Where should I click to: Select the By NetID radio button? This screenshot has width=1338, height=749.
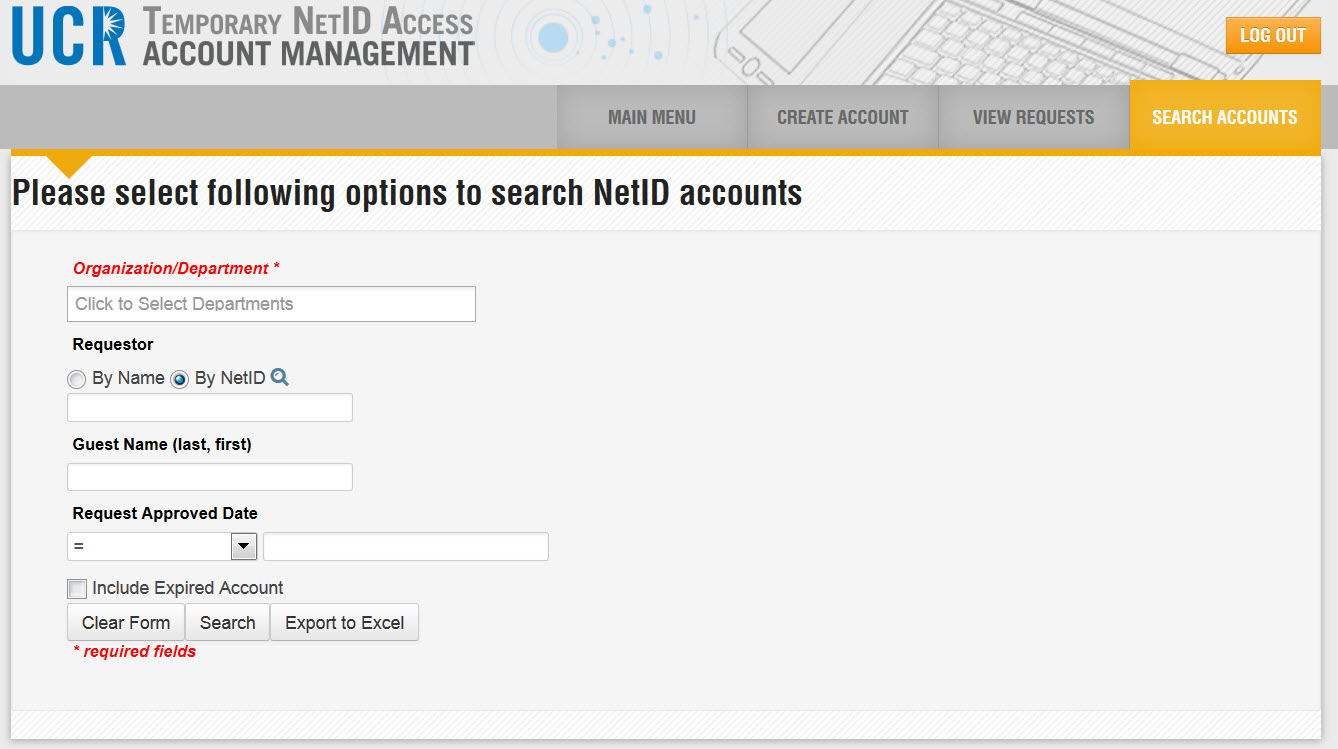(180, 379)
